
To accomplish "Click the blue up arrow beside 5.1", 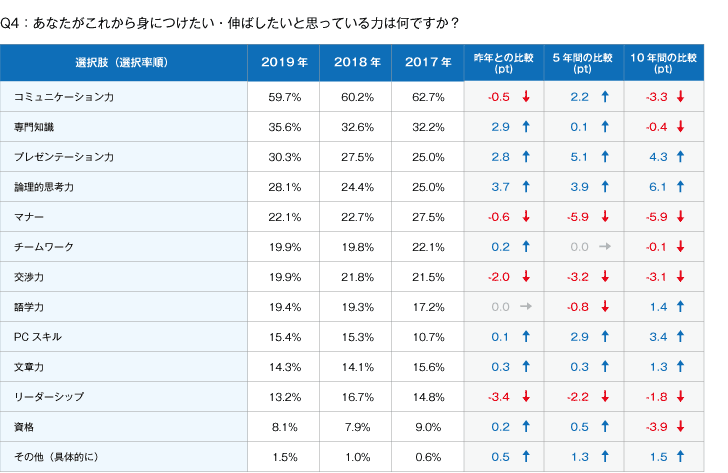I will 605,157.
